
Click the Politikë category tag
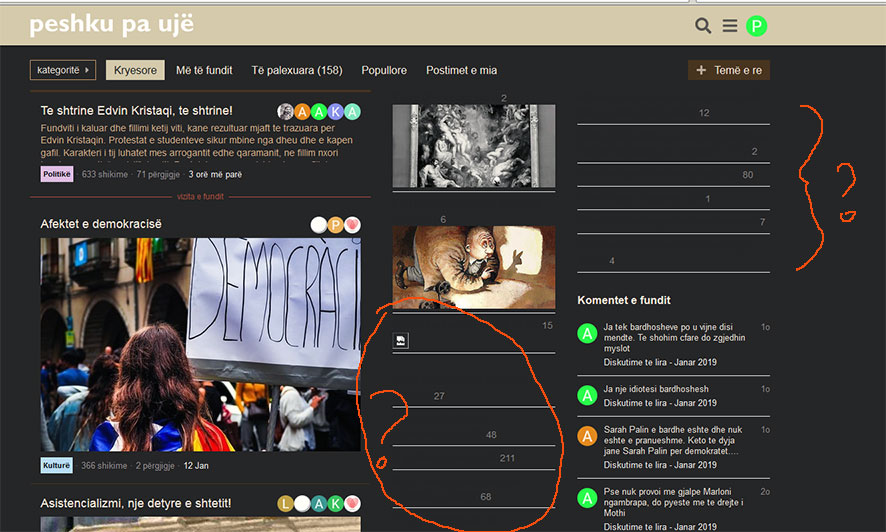click(57, 174)
